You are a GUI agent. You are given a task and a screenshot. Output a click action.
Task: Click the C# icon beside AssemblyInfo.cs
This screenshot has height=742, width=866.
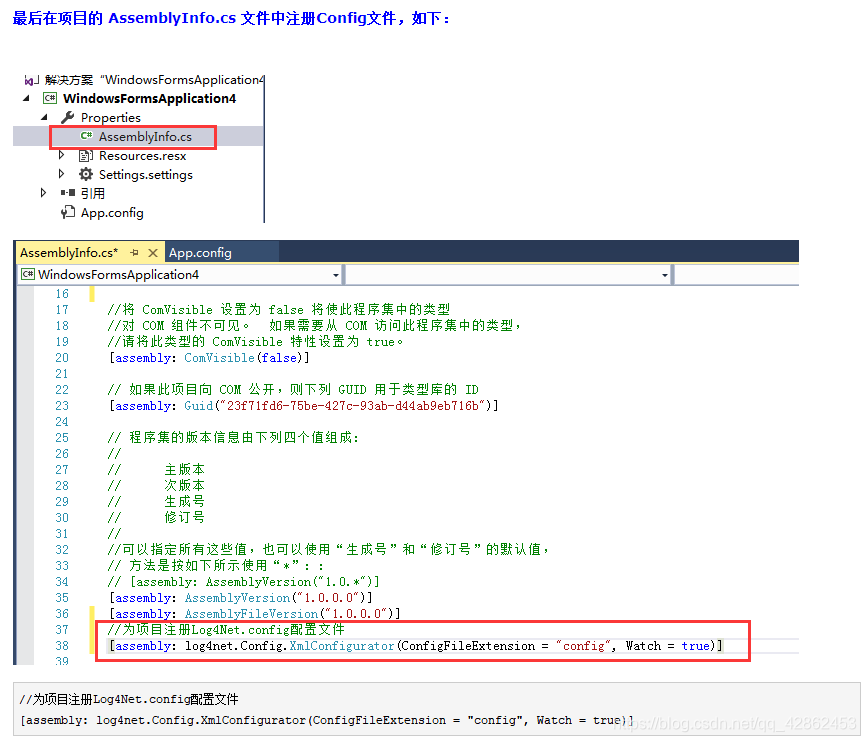pyautogui.click(x=86, y=136)
